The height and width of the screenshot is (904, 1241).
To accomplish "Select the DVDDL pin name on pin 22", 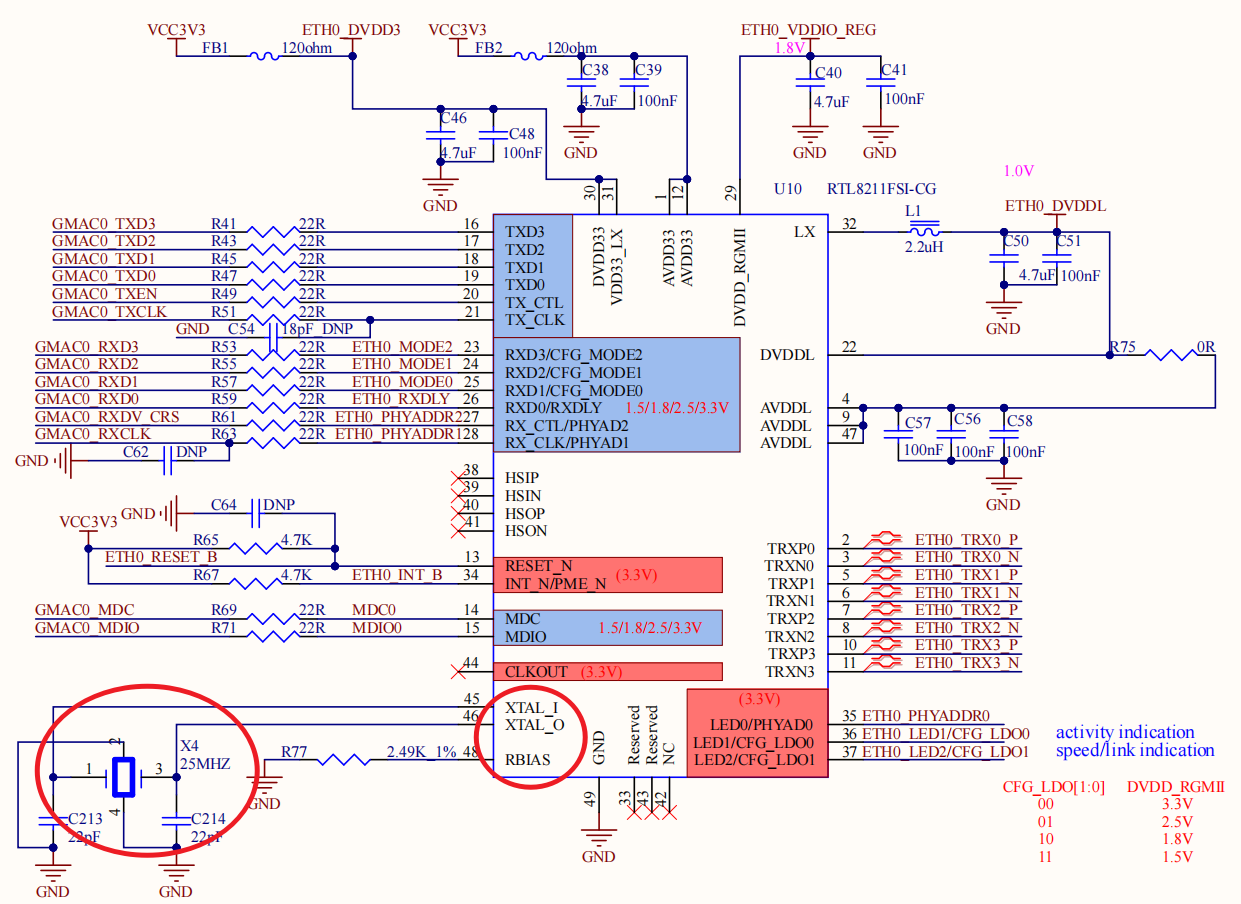I will (x=787, y=354).
